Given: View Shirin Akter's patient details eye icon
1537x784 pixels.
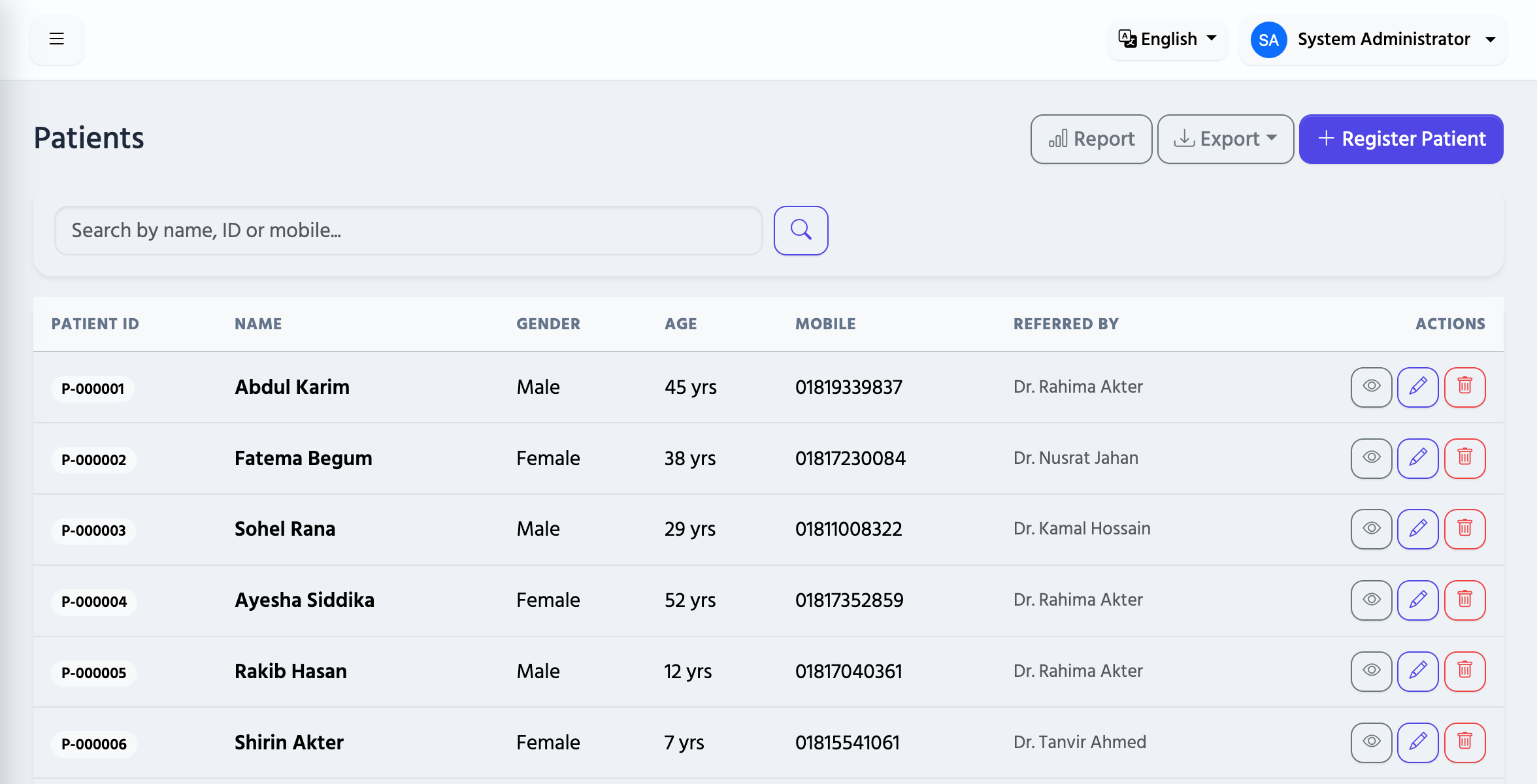Looking at the screenshot, I should pos(1371,742).
